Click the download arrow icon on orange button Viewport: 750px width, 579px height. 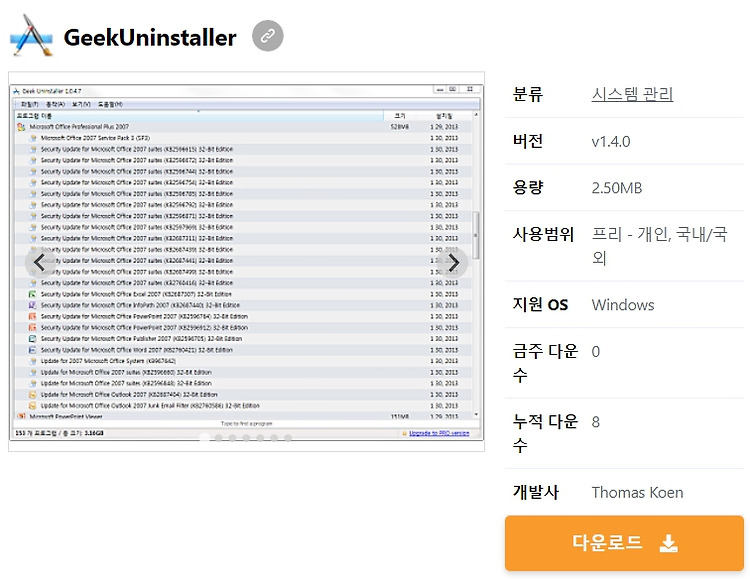(668, 543)
